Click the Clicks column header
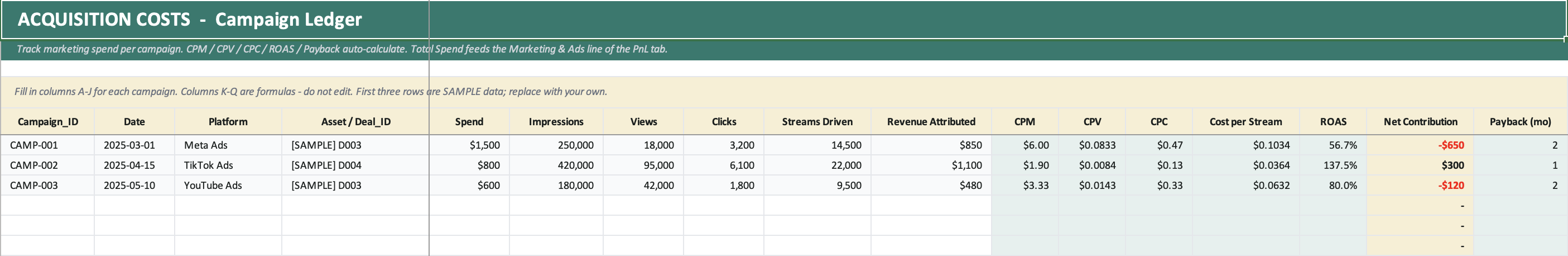Viewport: 1568px width, 256px height. pos(724,122)
